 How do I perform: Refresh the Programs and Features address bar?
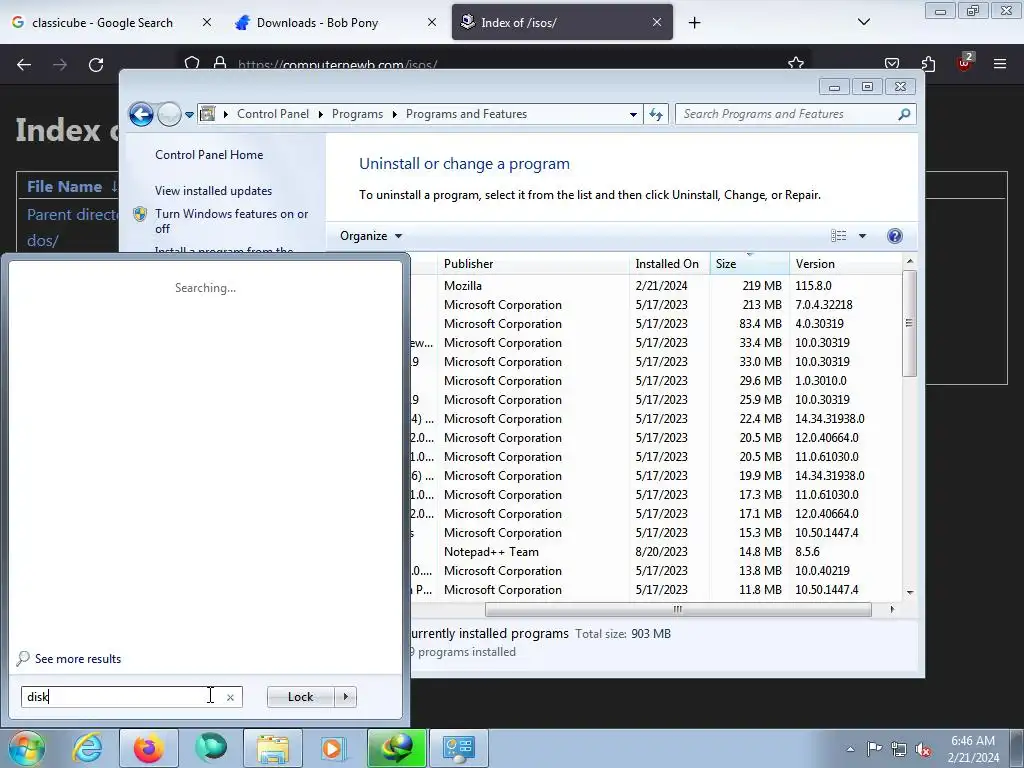click(656, 114)
